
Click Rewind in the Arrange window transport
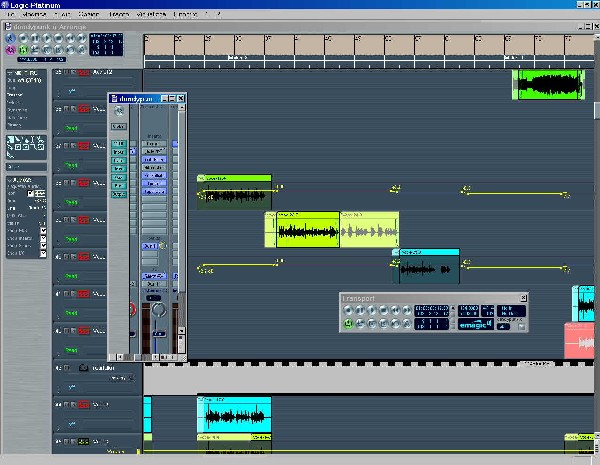click(70, 38)
